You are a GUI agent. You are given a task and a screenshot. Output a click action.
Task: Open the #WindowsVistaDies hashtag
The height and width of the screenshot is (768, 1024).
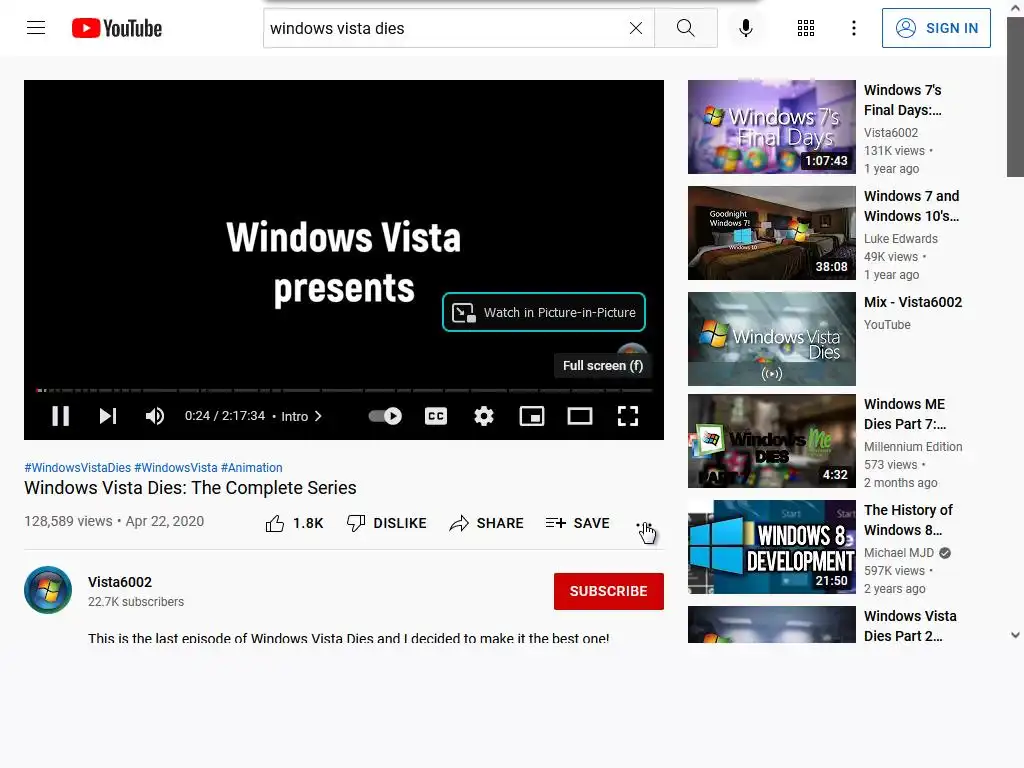tap(78, 468)
